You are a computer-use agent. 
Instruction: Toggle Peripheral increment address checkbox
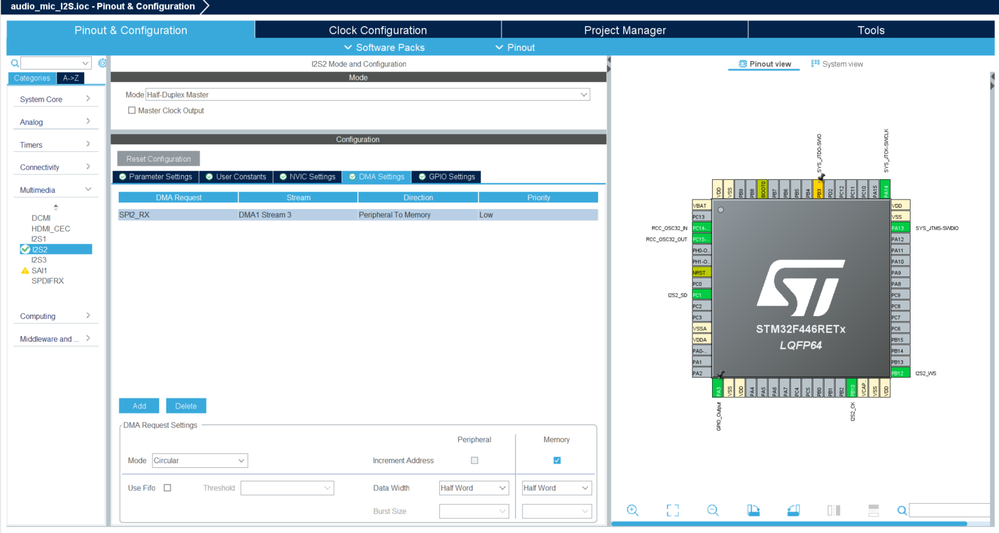pos(474,460)
